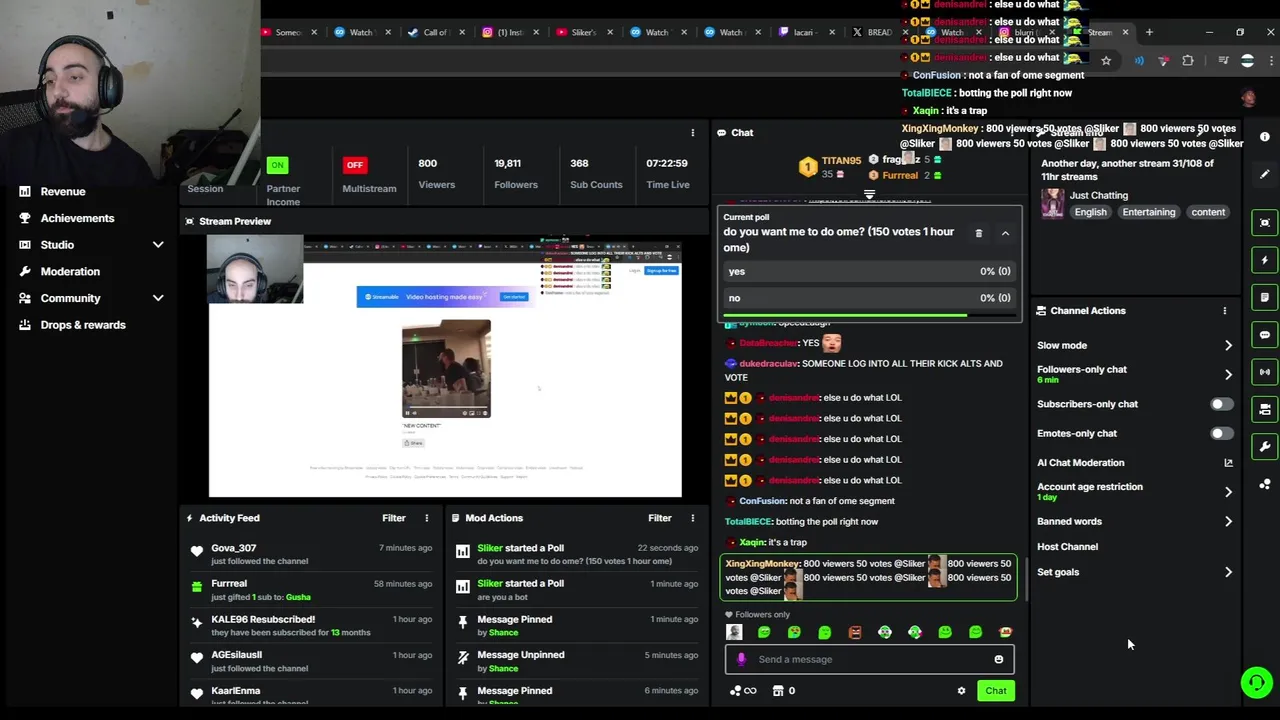Click the Gova_307 follow entry
Viewport: 1280px width, 720px height.
point(311,554)
